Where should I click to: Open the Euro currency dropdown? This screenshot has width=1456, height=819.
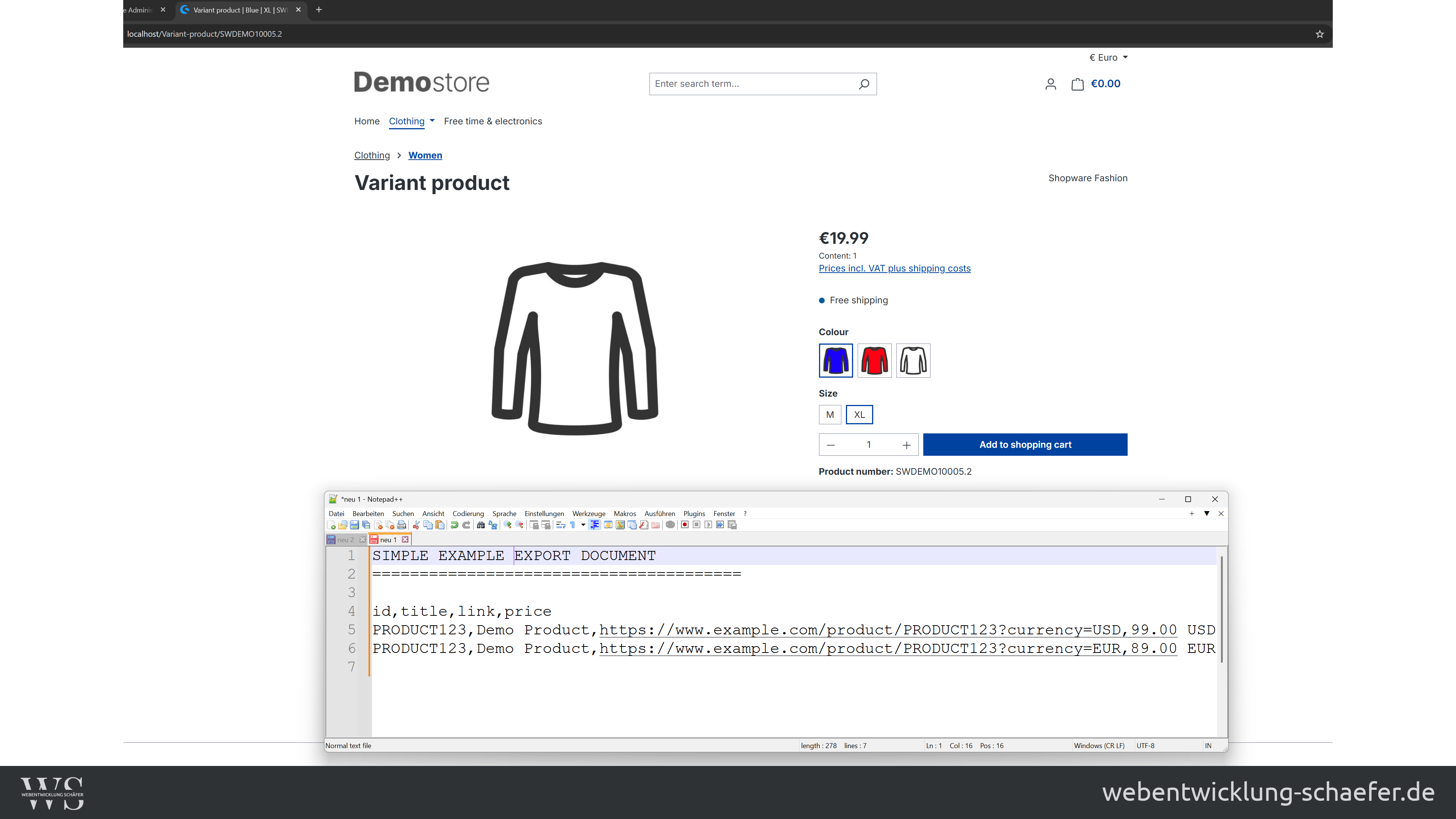(x=1108, y=57)
